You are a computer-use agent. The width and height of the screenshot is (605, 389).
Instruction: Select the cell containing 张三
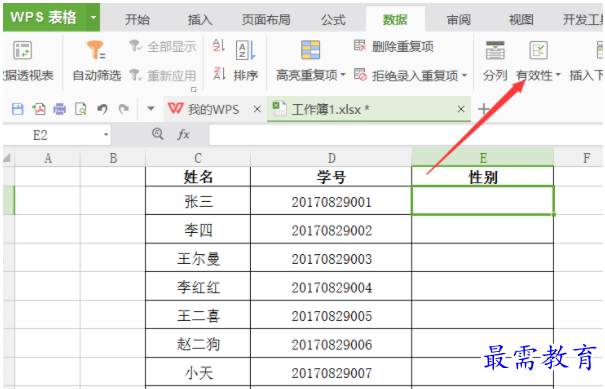click(x=198, y=201)
